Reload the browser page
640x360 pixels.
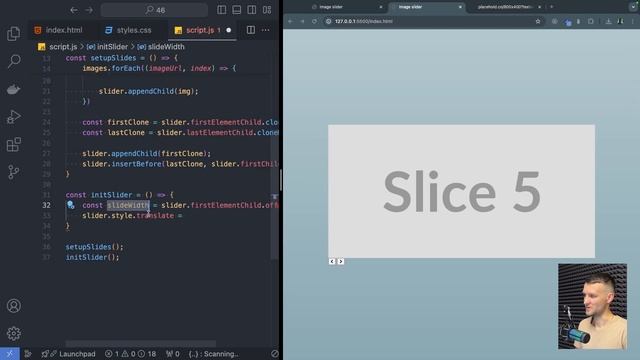pos(314,21)
